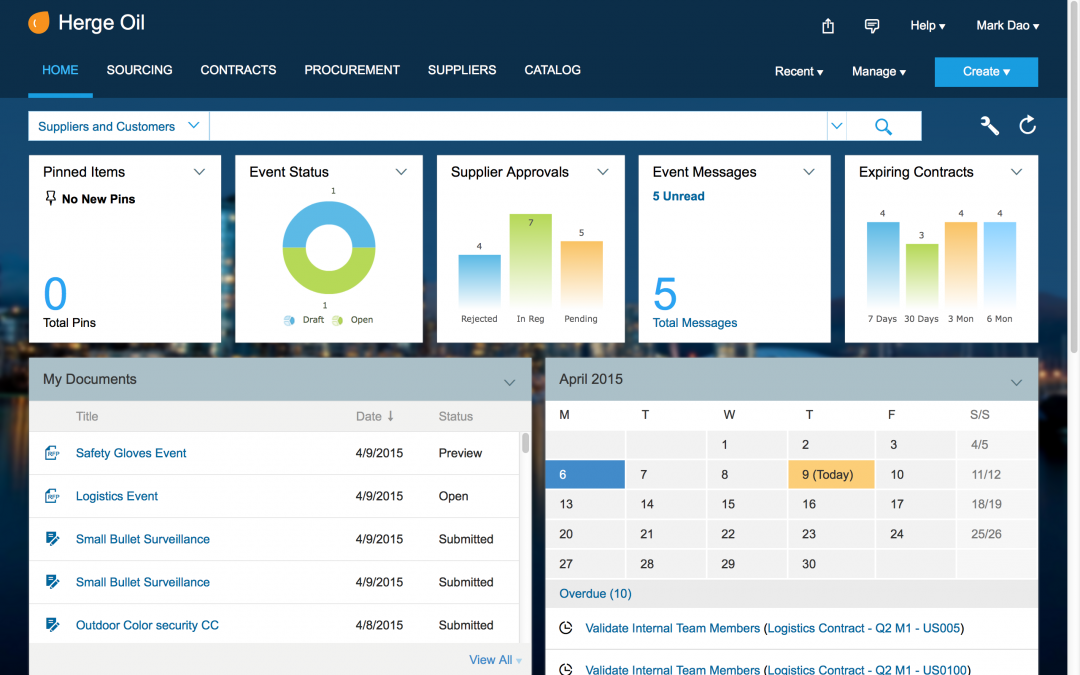Click the Open legend icon in Event Status
1080x675 pixels.
pyautogui.click(x=338, y=320)
